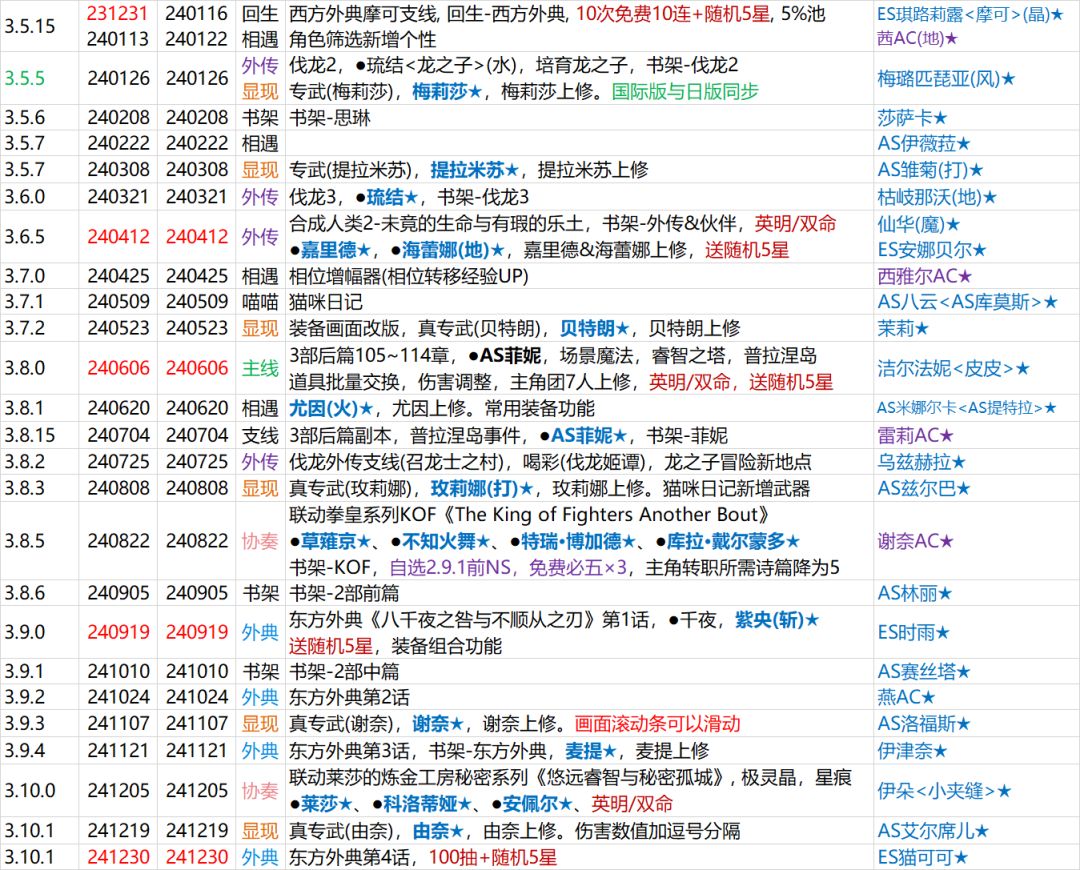Select the bold blue 紫央(斩)★ name
Viewport: 1080px width, 870px height.
coord(777,620)
